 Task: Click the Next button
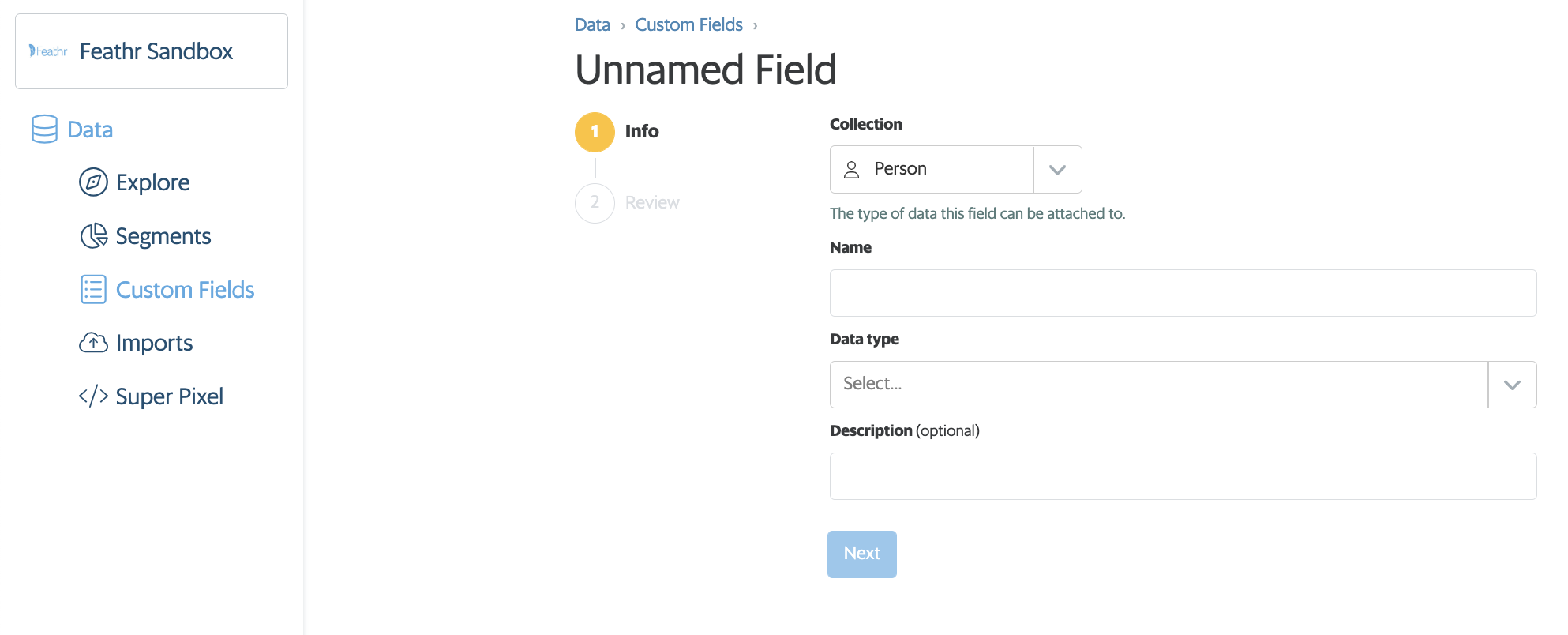pyautogui.click(x=861, y=554)
